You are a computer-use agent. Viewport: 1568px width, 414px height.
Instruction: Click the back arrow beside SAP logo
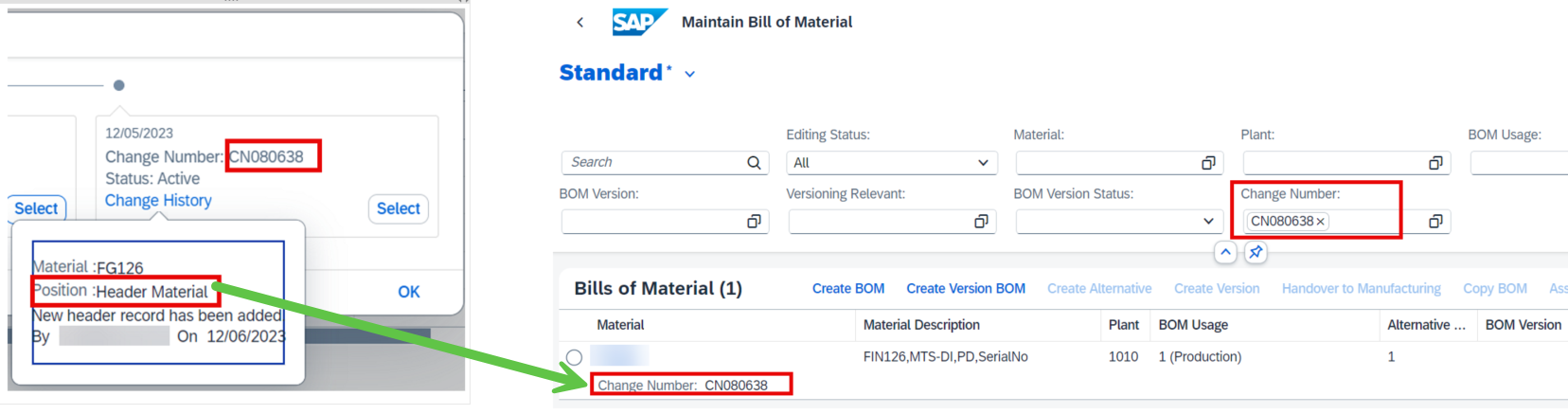click(x=579, y=22)
